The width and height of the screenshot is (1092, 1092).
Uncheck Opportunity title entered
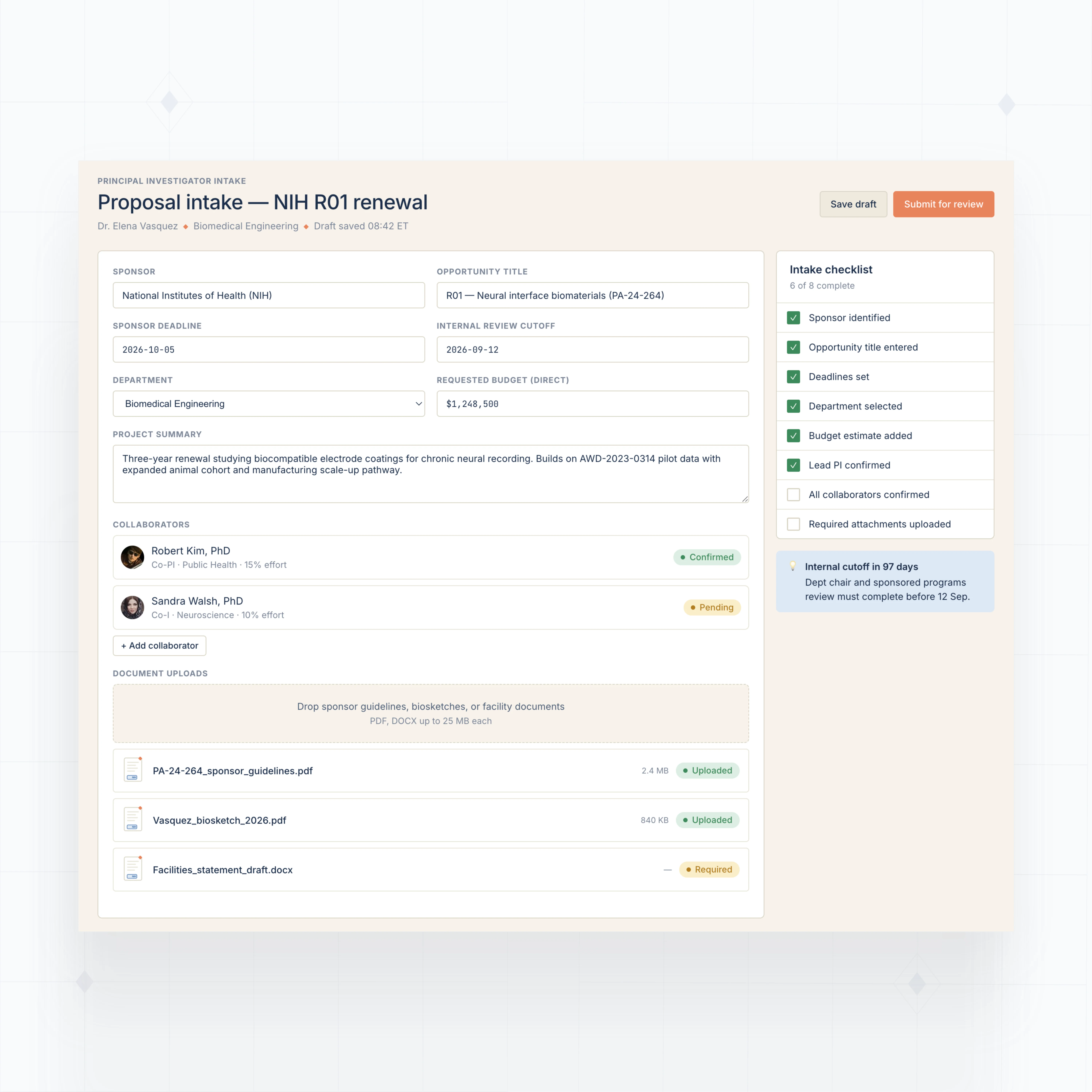(794, 347)
